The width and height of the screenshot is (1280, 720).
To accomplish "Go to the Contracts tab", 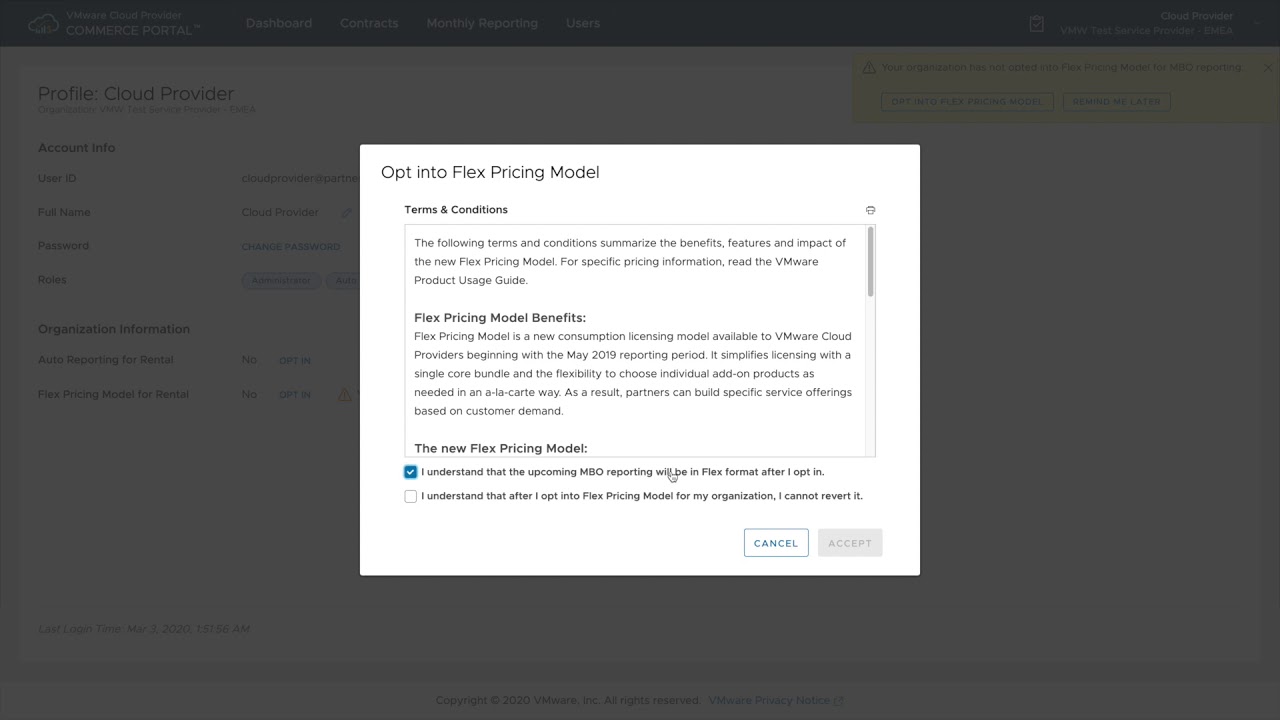I will pos(369,23).
